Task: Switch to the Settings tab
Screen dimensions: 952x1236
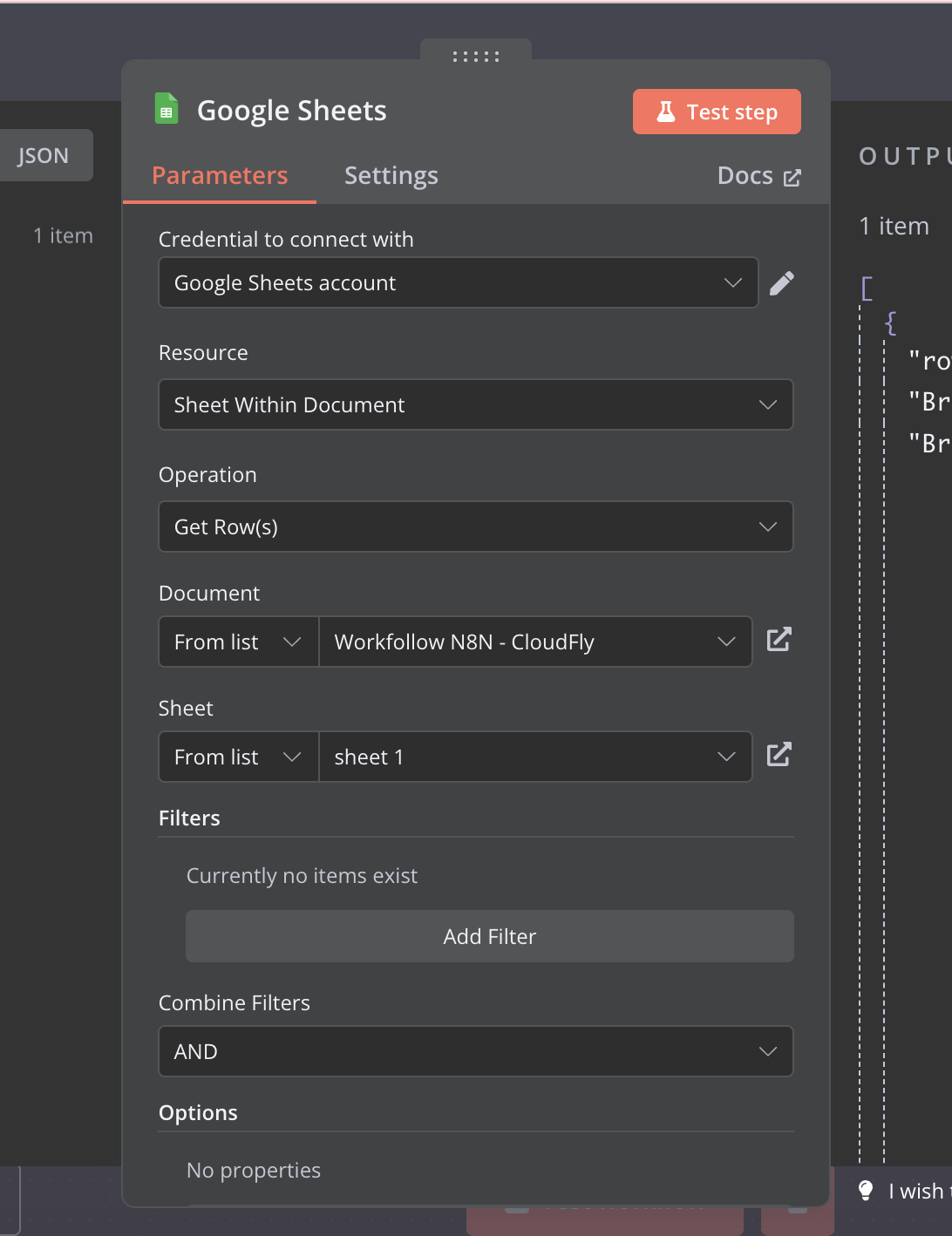Action: click(391, 175)
